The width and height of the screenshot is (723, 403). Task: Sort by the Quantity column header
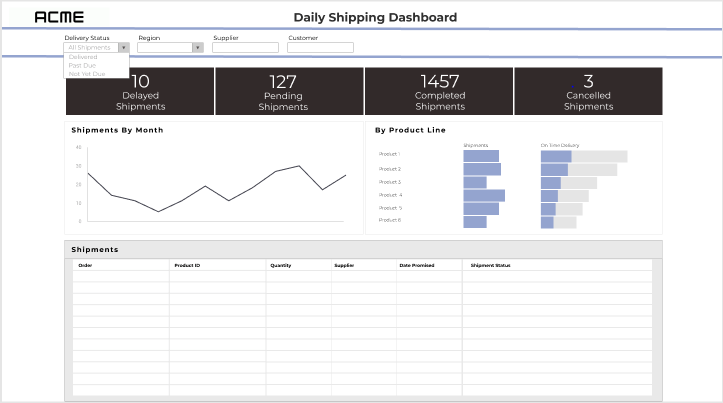pos(280,265)
